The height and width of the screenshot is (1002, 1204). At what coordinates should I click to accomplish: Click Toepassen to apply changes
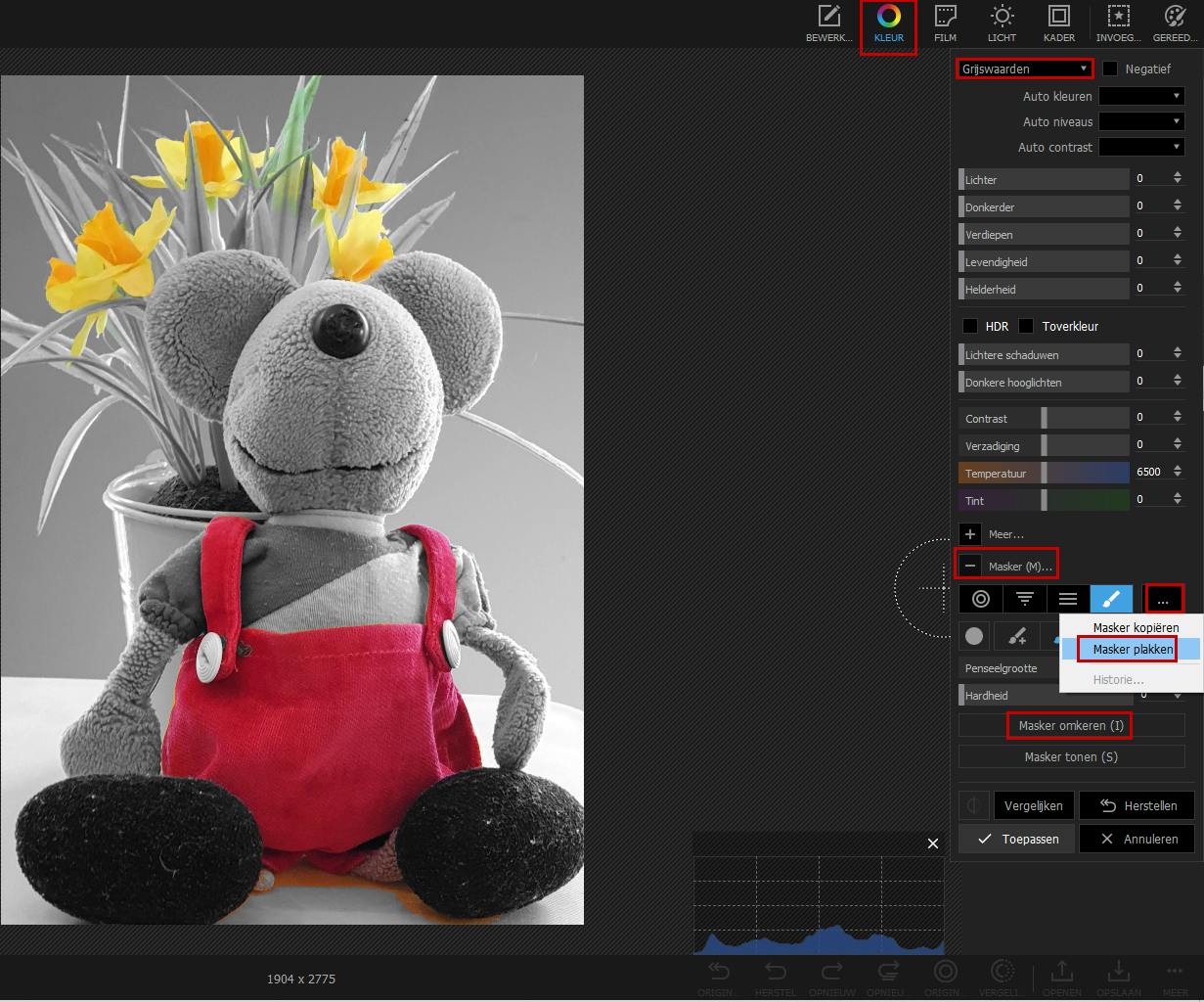(x=1016, y=839)
